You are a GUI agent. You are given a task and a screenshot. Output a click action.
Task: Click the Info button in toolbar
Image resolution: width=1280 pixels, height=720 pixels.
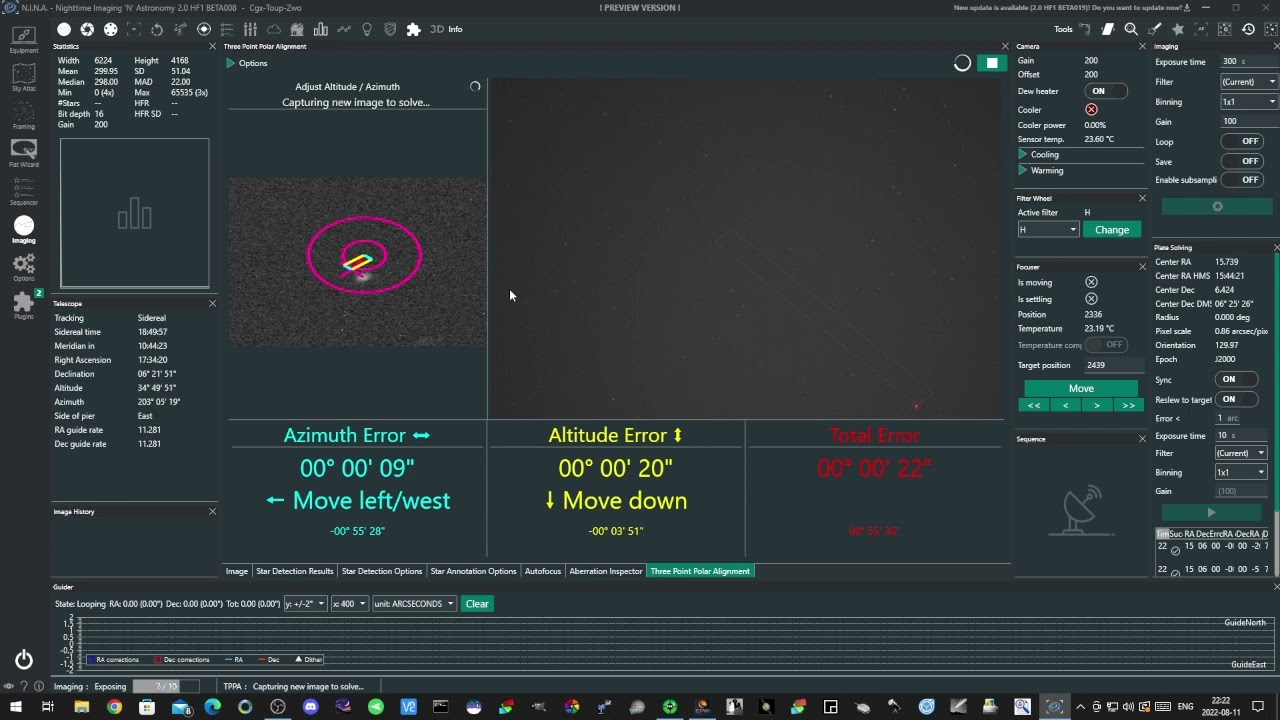455,29
